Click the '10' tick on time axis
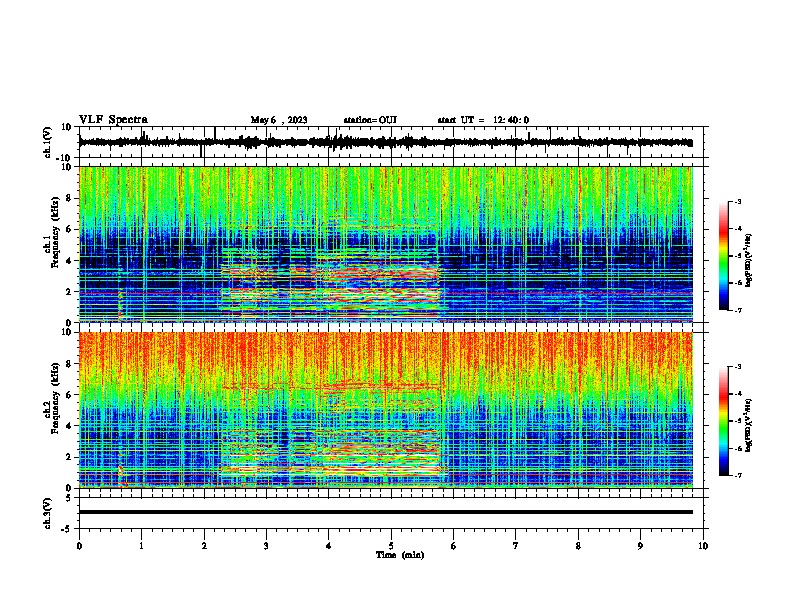This screenshot has width=792, height=612. pos(703,546)
